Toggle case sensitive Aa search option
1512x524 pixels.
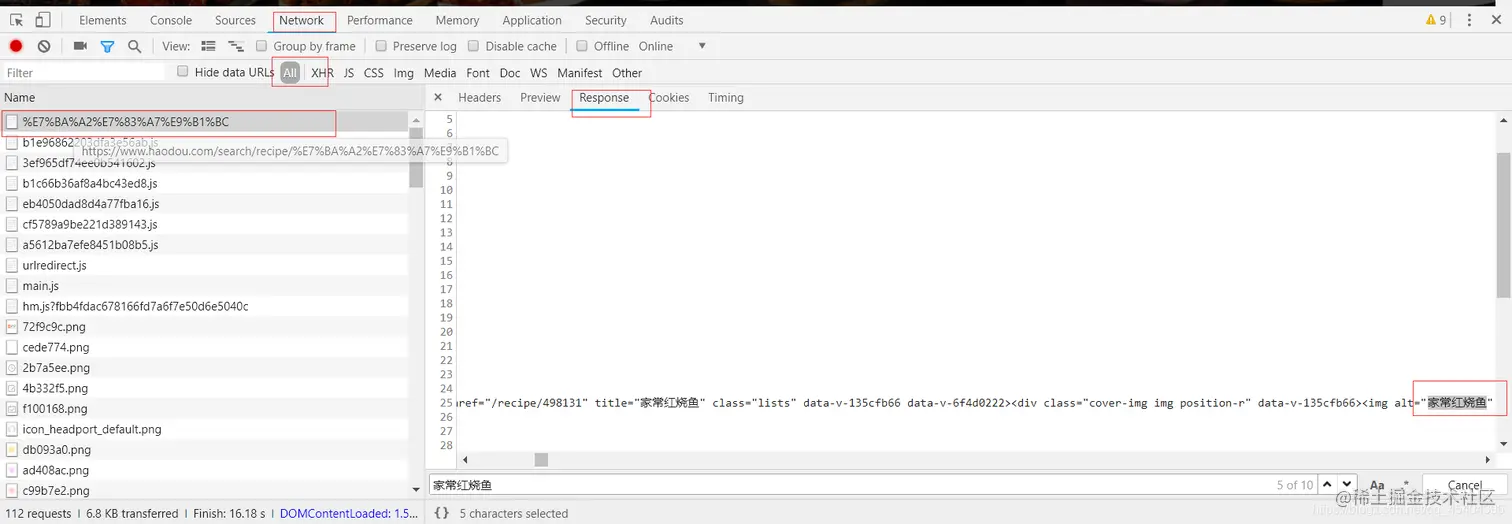(1377, 485)
